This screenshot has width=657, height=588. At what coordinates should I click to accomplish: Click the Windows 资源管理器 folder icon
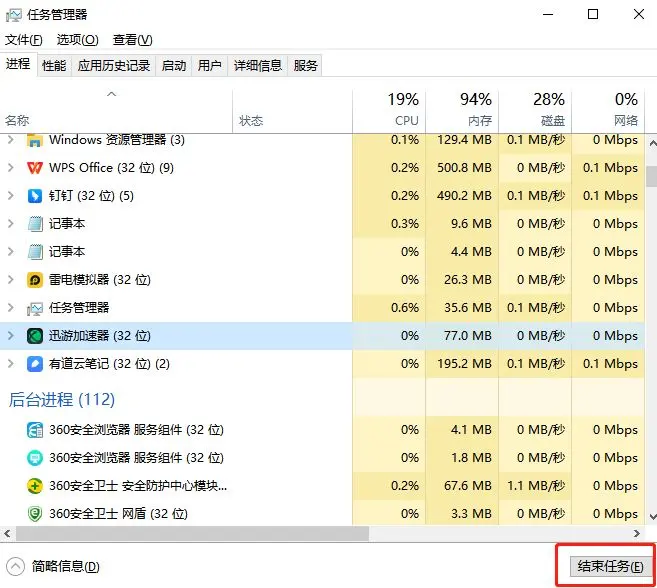[35, 140]
